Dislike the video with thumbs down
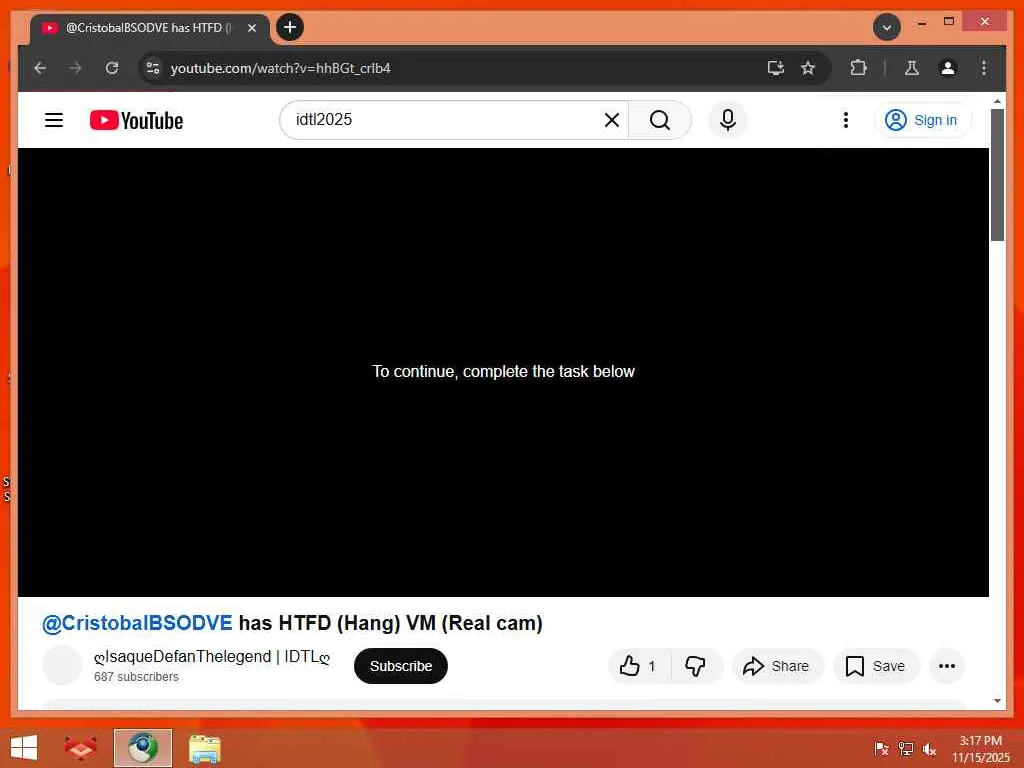Screen dimensions: 1024x768 [x=696, y=666]
